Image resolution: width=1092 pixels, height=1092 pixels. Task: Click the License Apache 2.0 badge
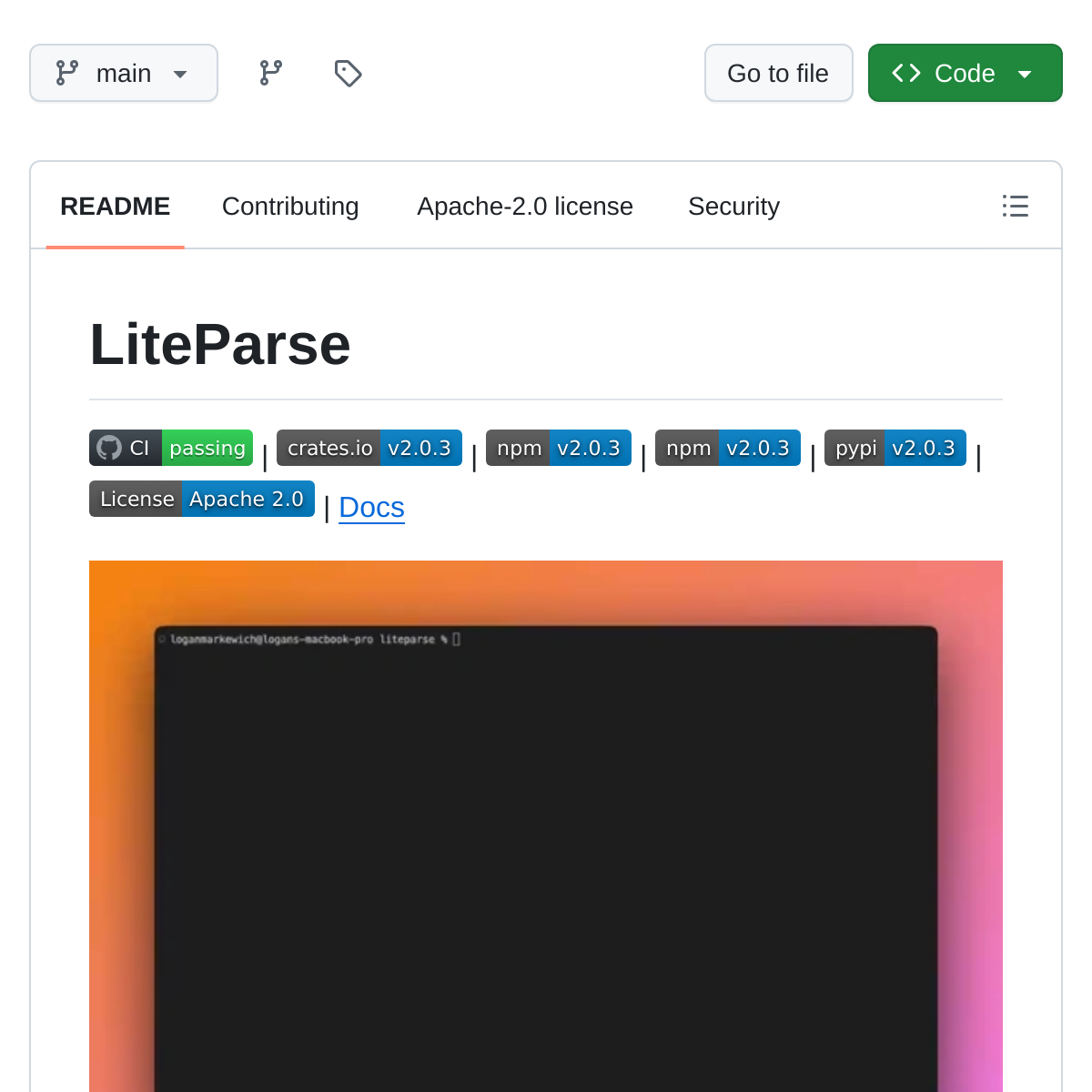click(x=202, y=499)
